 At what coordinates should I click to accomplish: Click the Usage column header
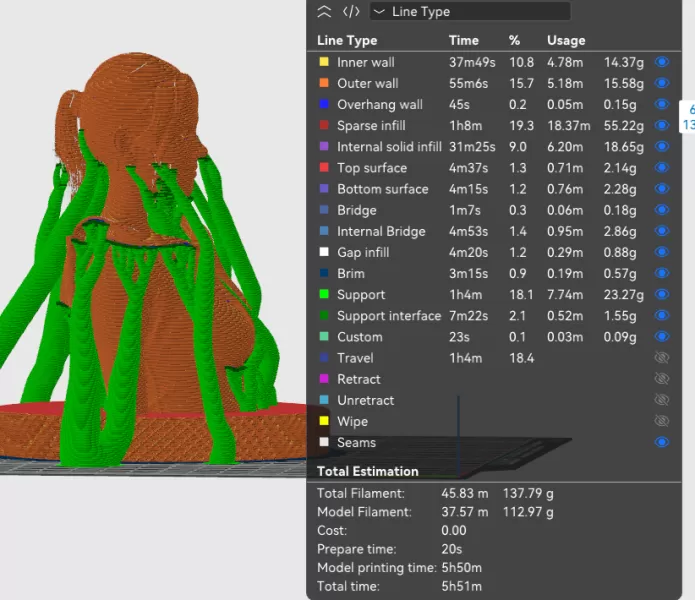565,41
